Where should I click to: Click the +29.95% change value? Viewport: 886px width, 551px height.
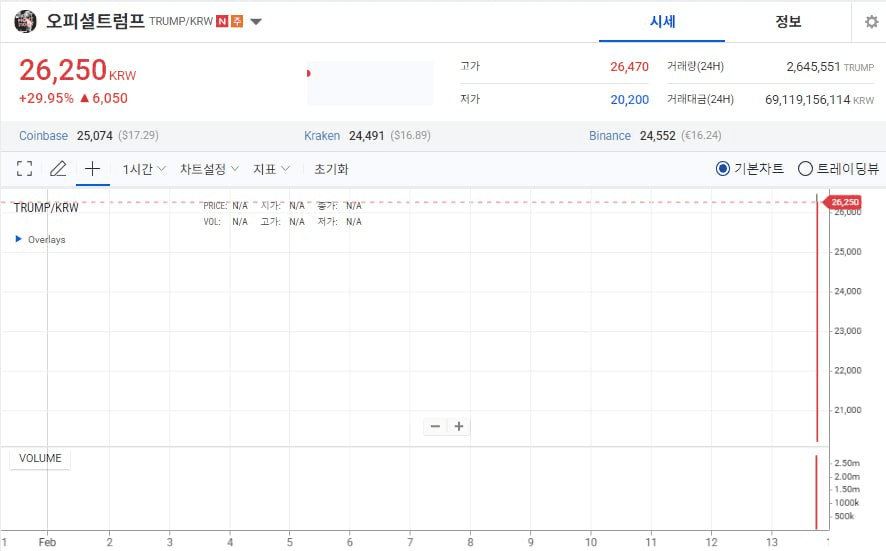(46, 98)
